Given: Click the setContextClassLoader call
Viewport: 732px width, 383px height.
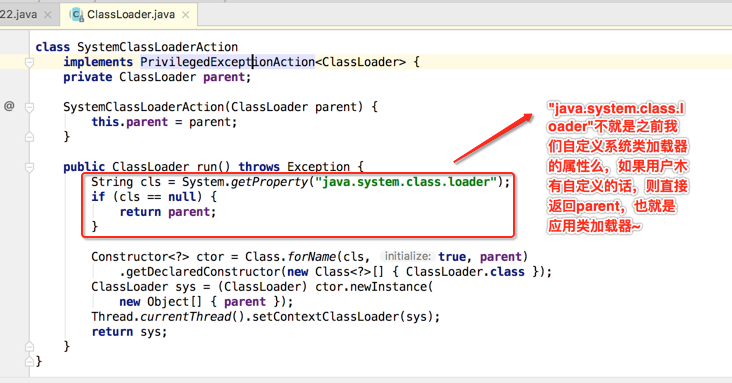Looking at the screenshot, I should [x=325, y=316].
